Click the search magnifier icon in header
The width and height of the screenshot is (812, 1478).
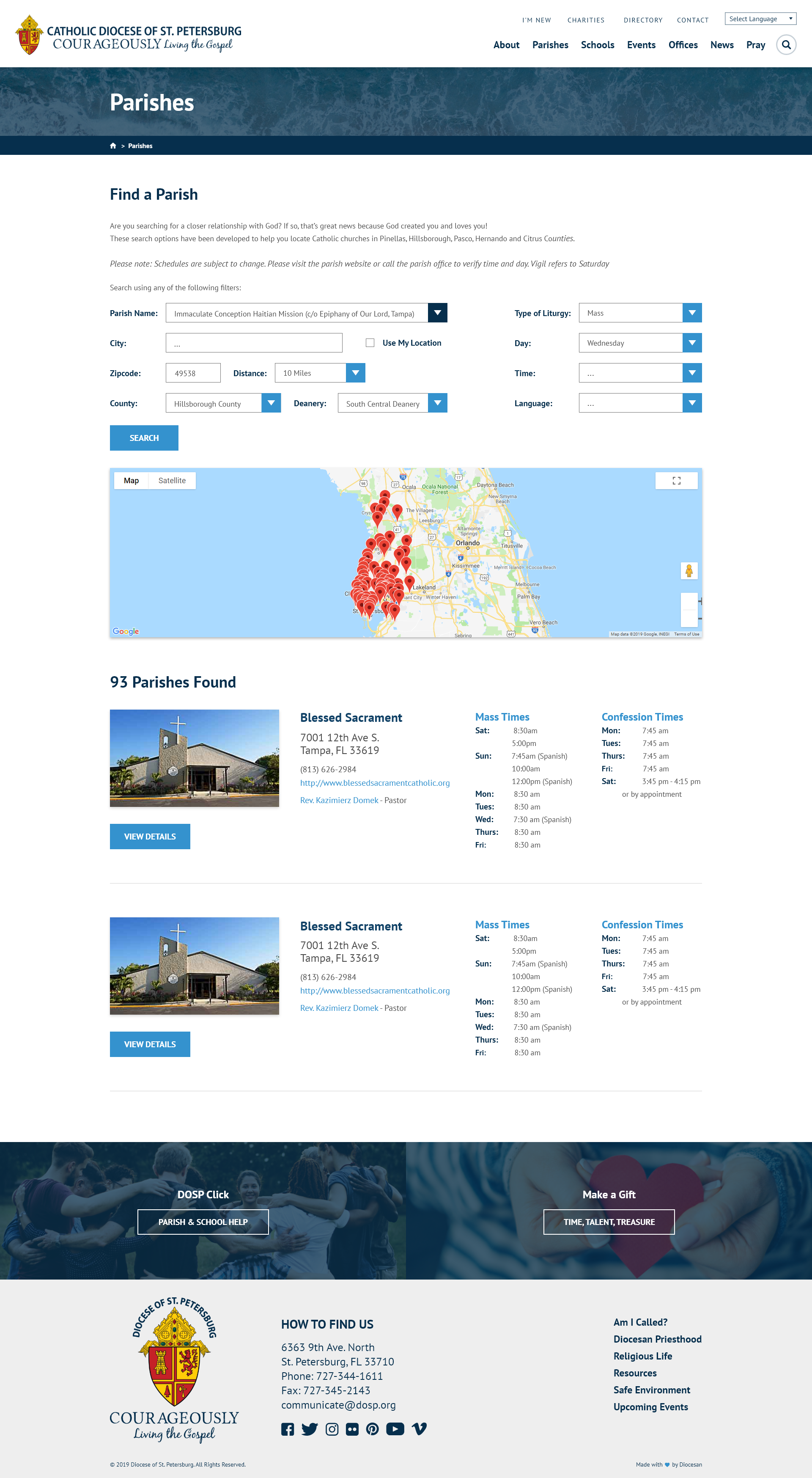click(x=786, y=45)
